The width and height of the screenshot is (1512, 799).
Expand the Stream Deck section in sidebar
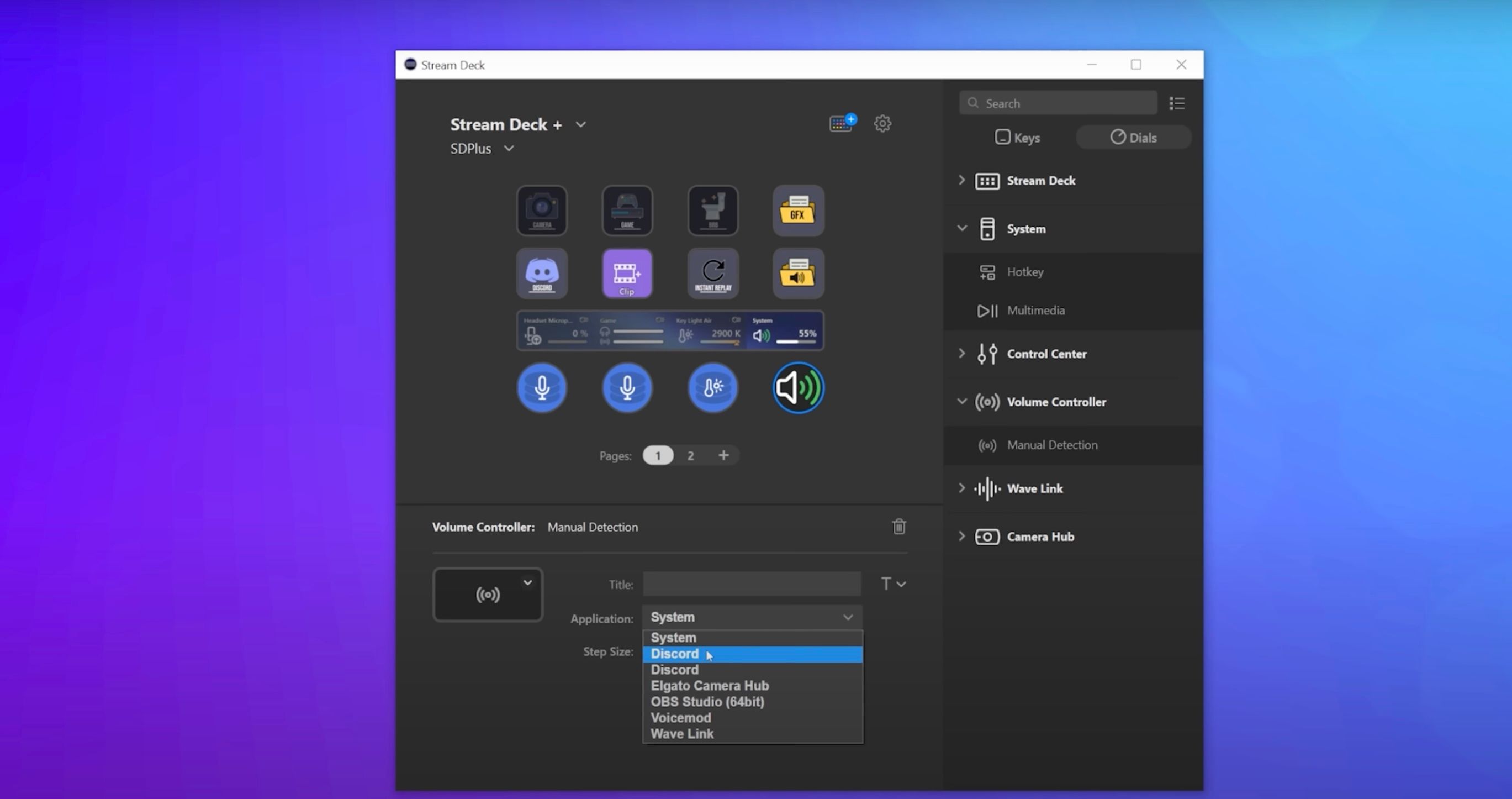[x=962, y=180]
